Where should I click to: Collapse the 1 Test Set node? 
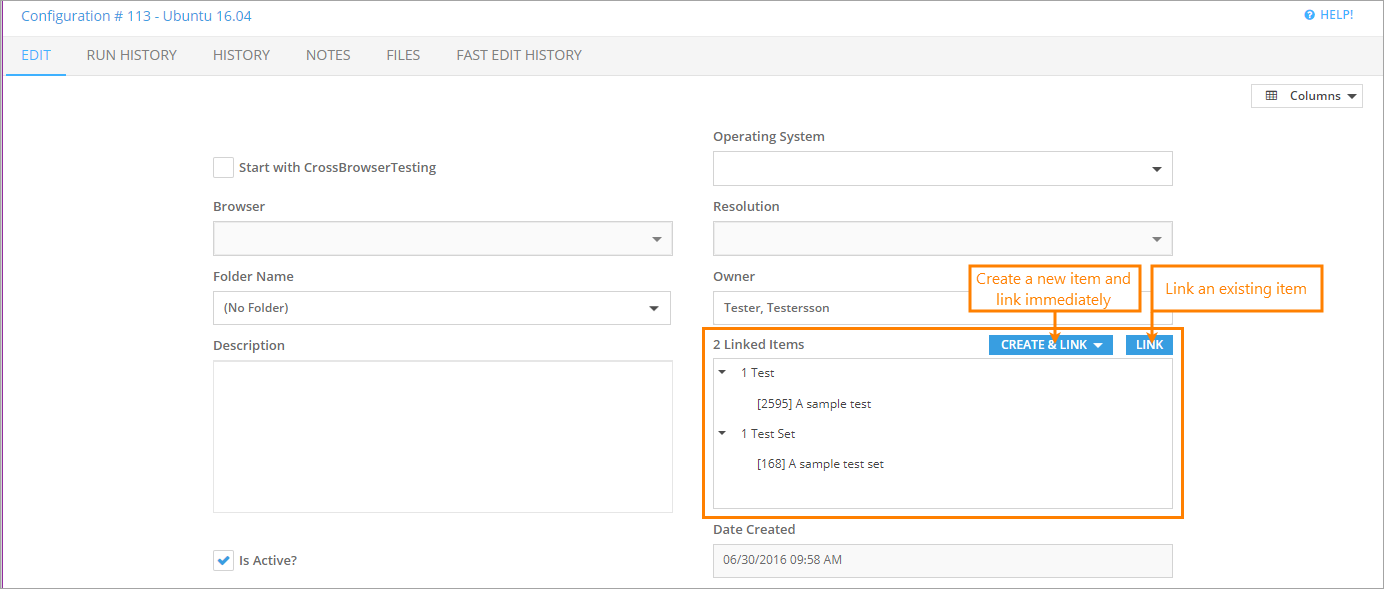[x=723, y=434]
